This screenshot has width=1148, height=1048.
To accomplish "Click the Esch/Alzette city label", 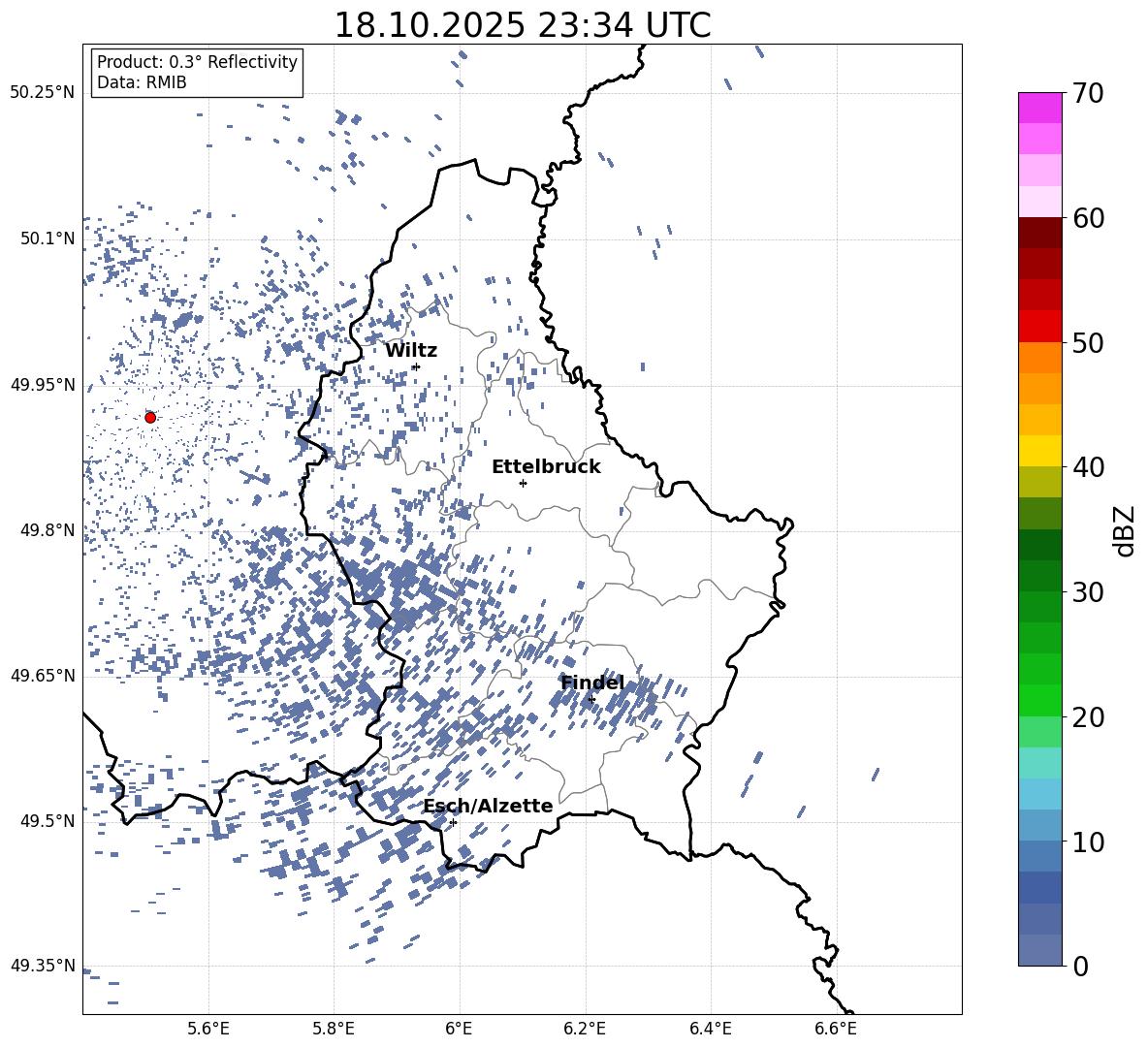I will pyautogui.click(x=489, y=806).
